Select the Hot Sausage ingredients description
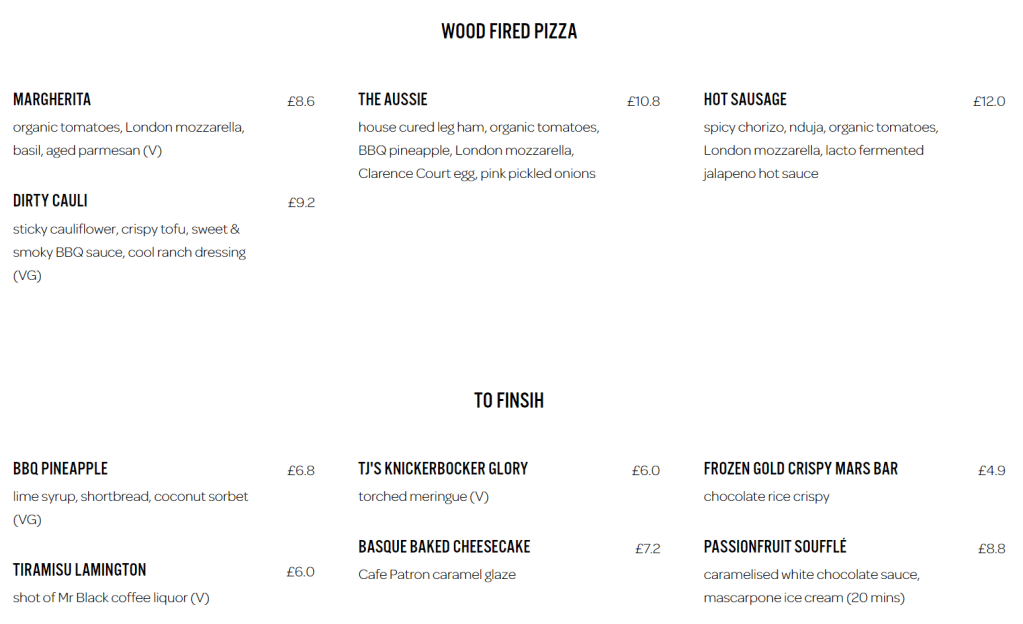This screenshot has height=624, width=1023. click(x=820, y=150)
